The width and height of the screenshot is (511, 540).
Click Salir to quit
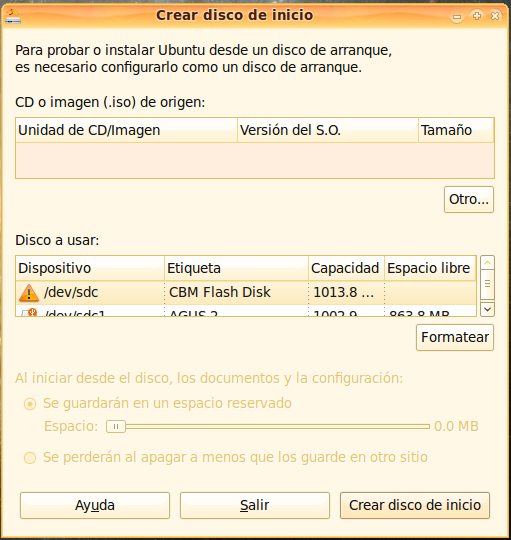coord(254,505)
